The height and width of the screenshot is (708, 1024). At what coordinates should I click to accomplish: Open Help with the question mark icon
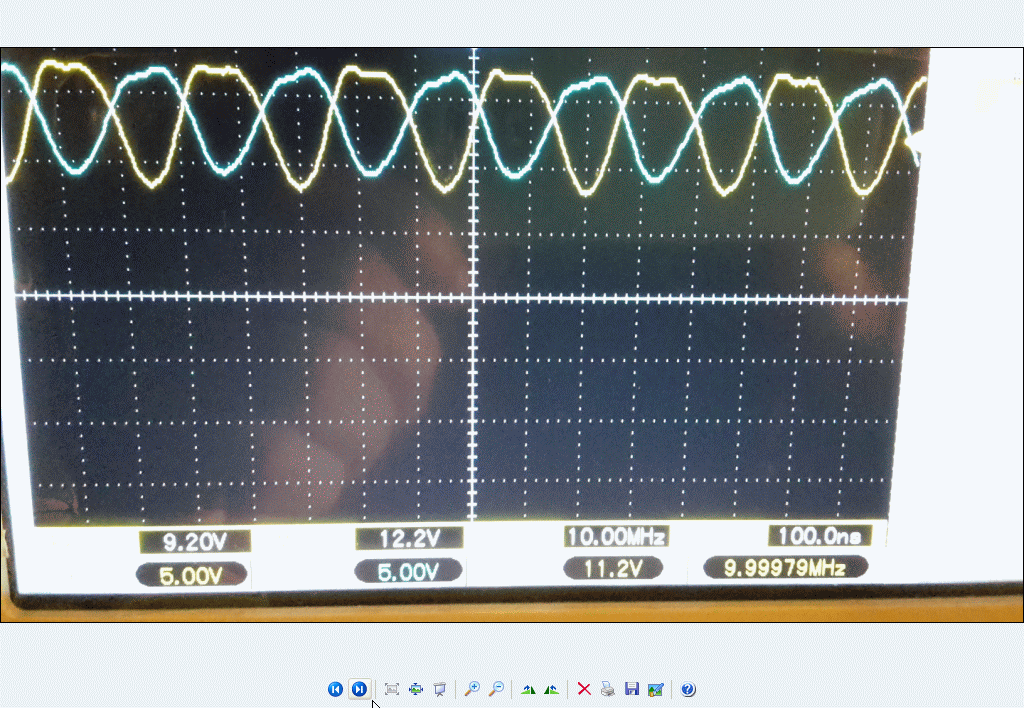(x=688, y=689)
